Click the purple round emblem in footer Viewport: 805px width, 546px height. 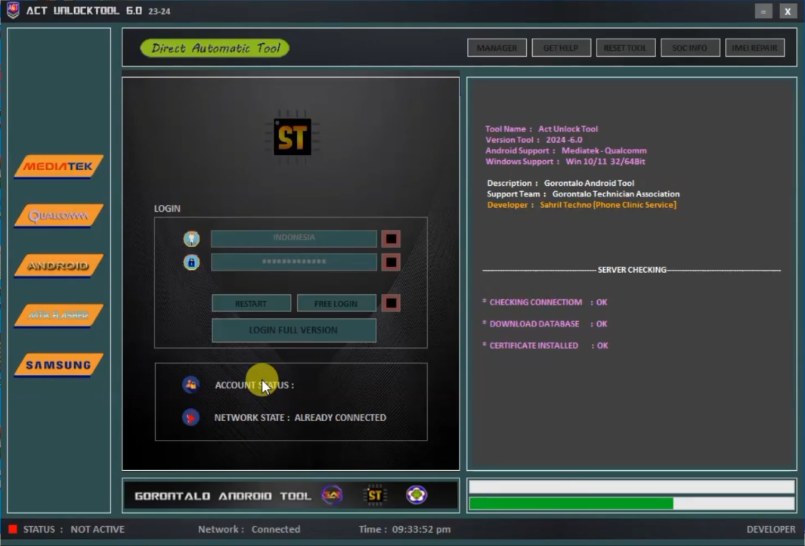pos(416,495)
